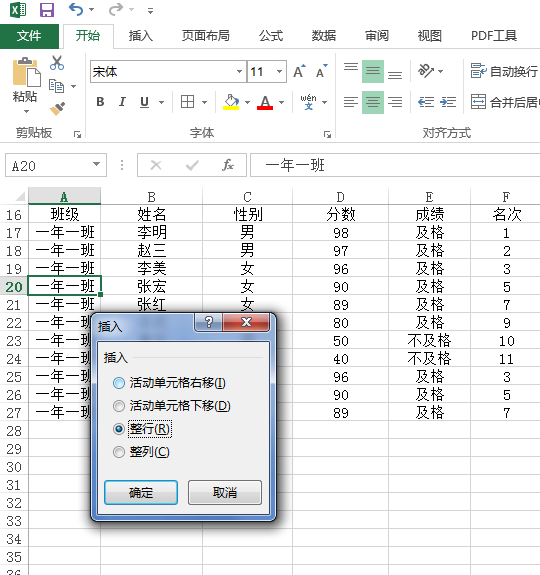This screenshot has height=575, width=540.
Task: Open the Excel application icon menu
Action: pos(18,10)
